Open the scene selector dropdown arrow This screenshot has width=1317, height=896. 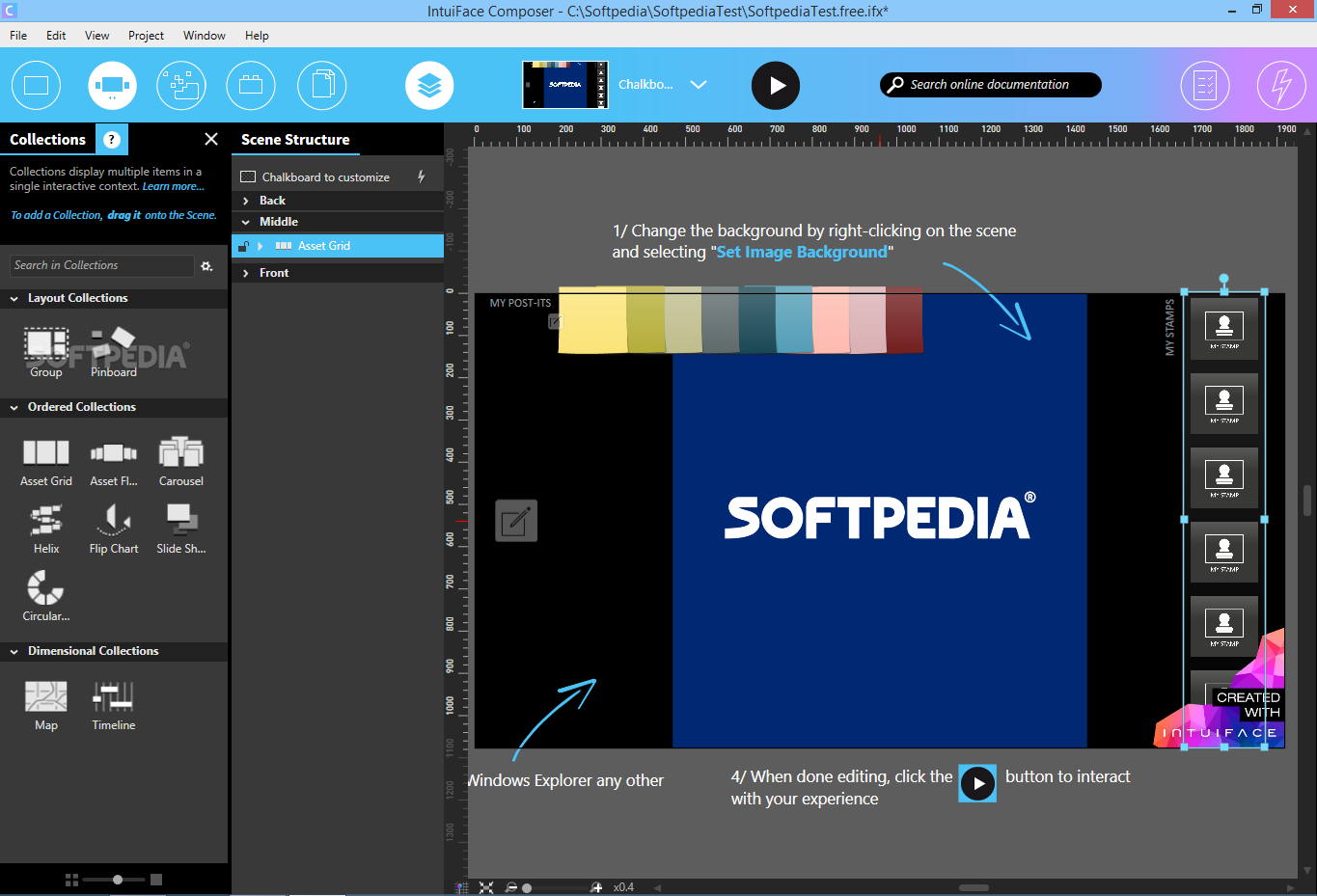pyautogui.click(x=699, y=85)
